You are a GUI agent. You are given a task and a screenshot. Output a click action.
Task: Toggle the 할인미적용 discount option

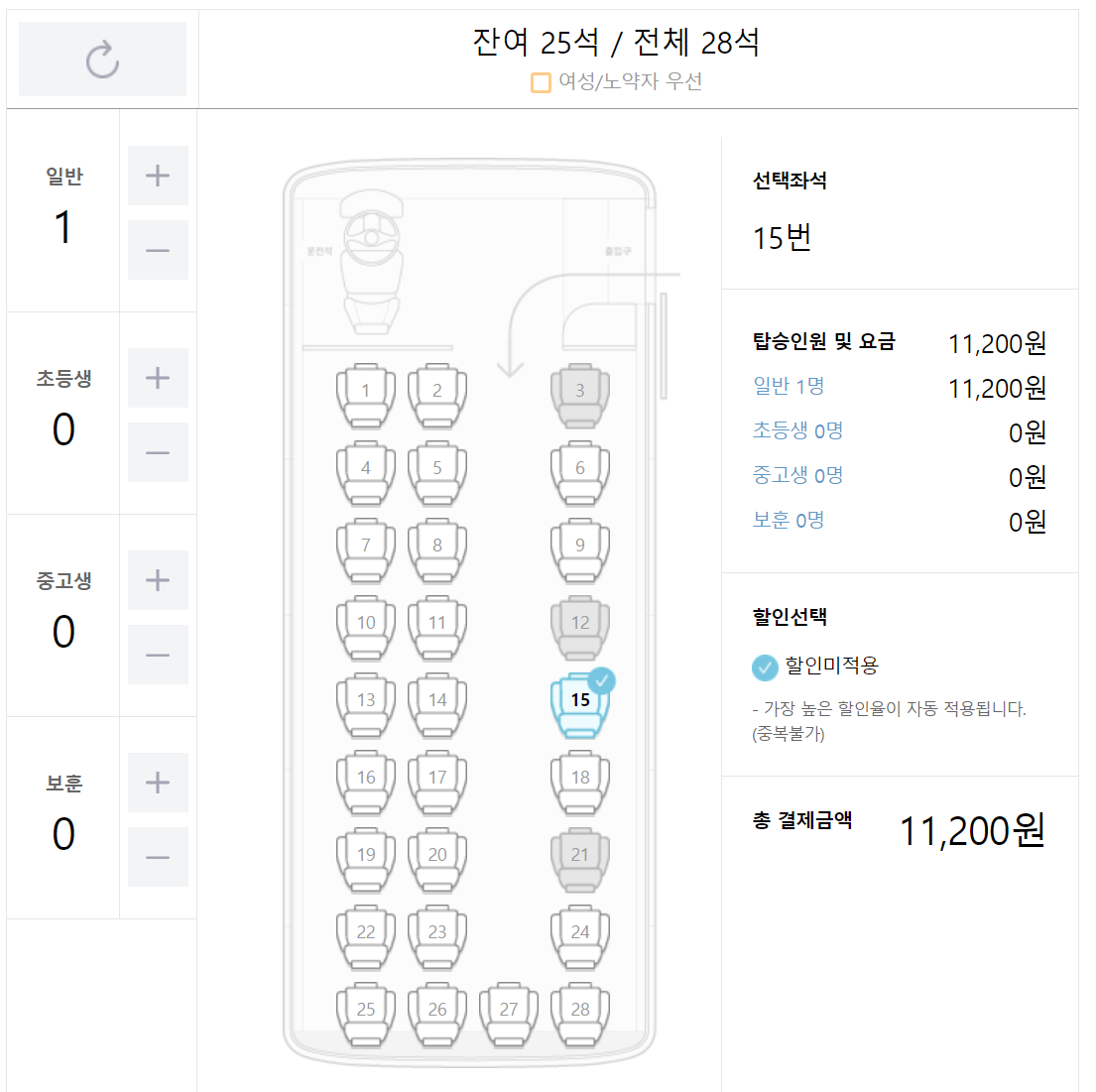[765, 669]
